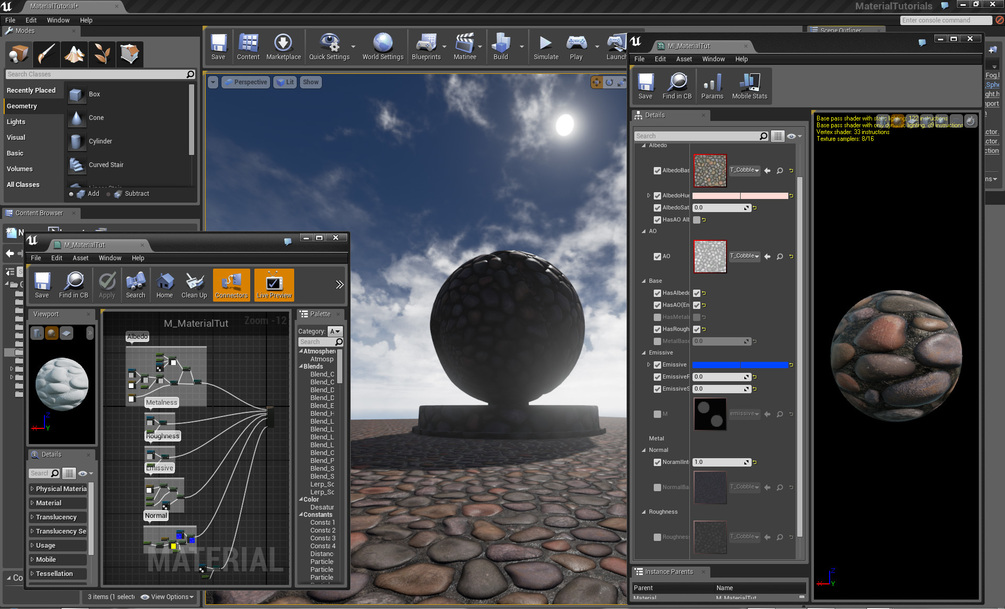Open the Marketplace from main toolbar
Screen dimensions: 1005x609
coord(283,47)
